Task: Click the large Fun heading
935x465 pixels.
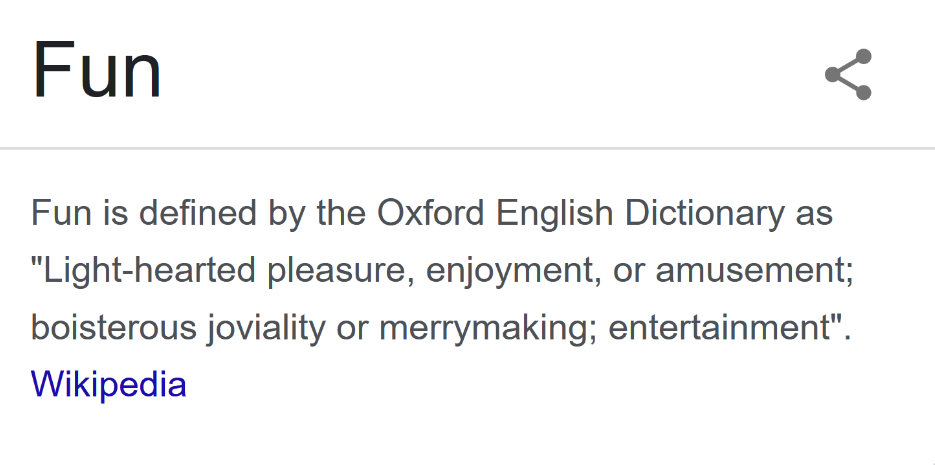Action: (x=97, y=72)
